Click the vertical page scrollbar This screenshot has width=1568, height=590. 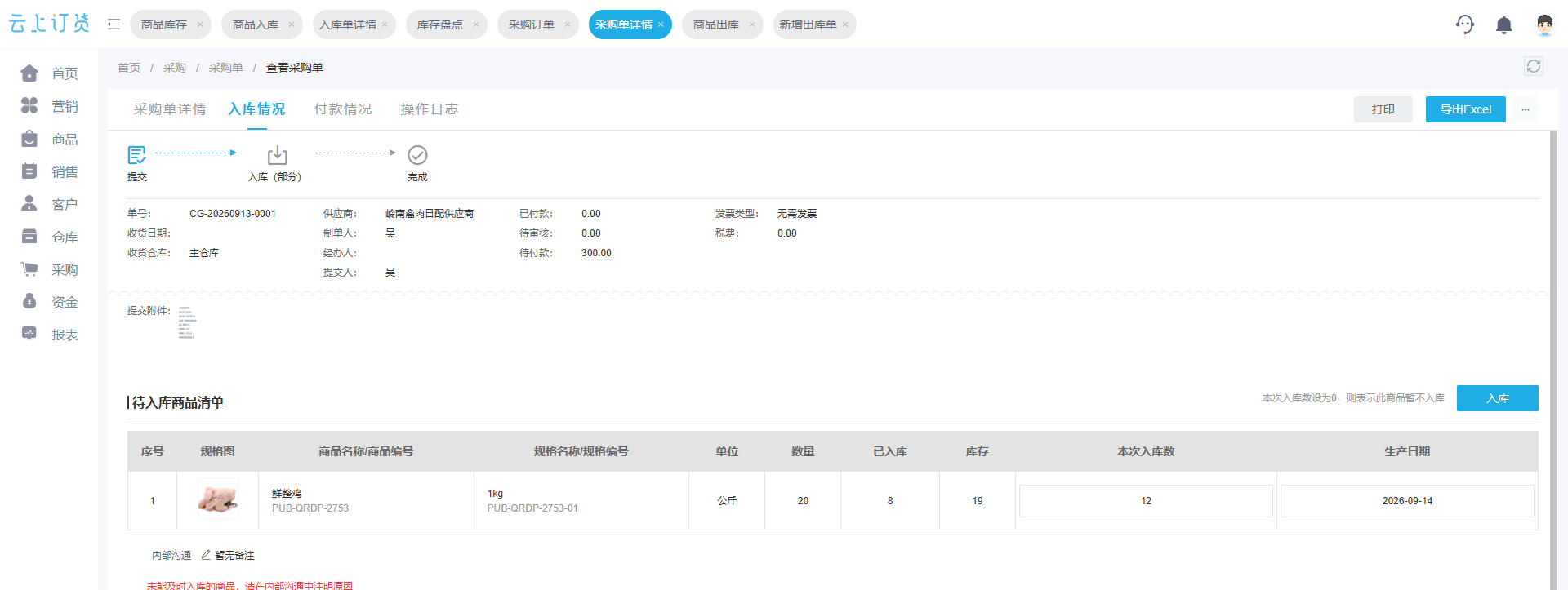[1553, 359]
